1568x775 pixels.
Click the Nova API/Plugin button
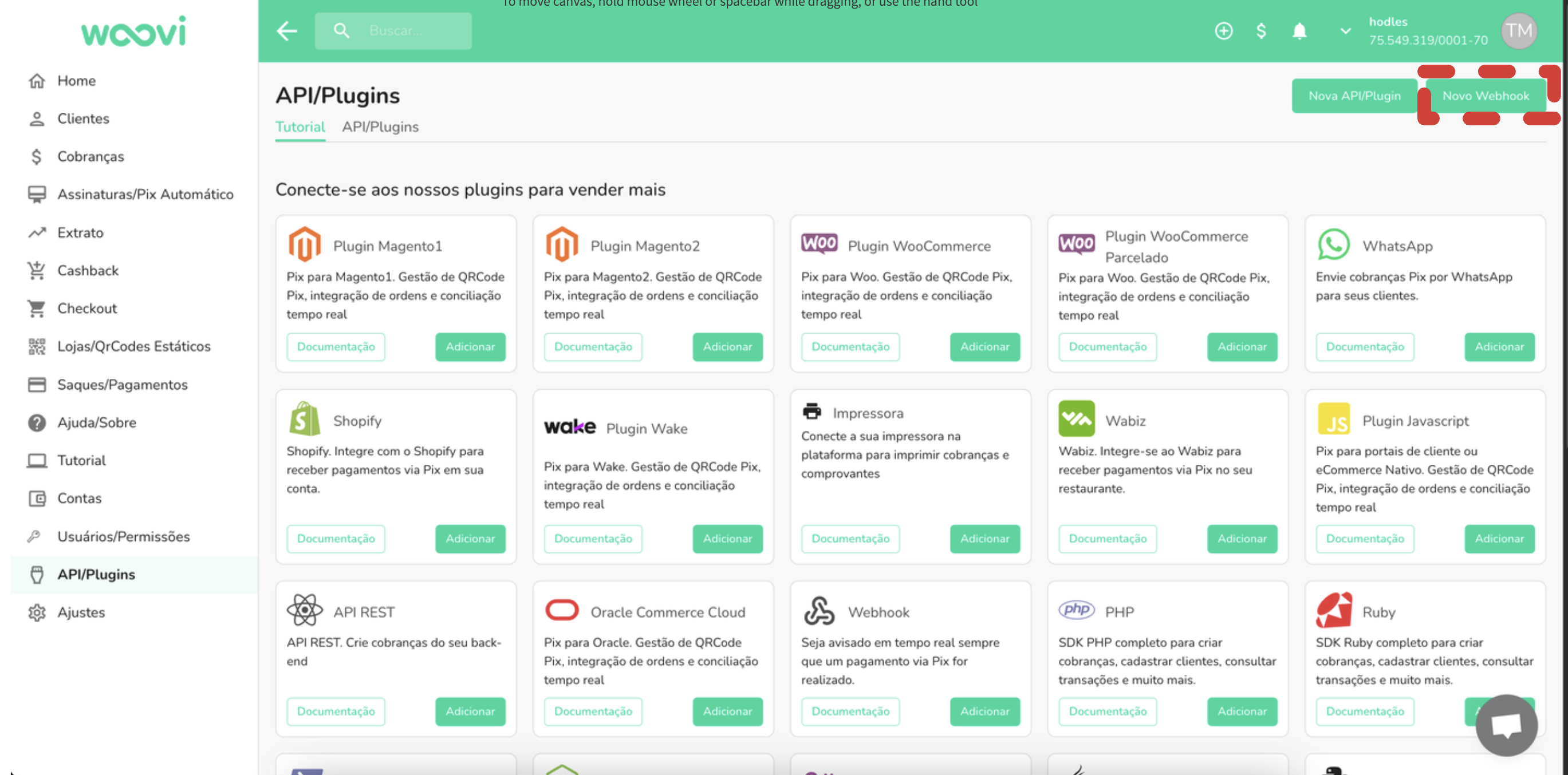(x=1354, y=96)
